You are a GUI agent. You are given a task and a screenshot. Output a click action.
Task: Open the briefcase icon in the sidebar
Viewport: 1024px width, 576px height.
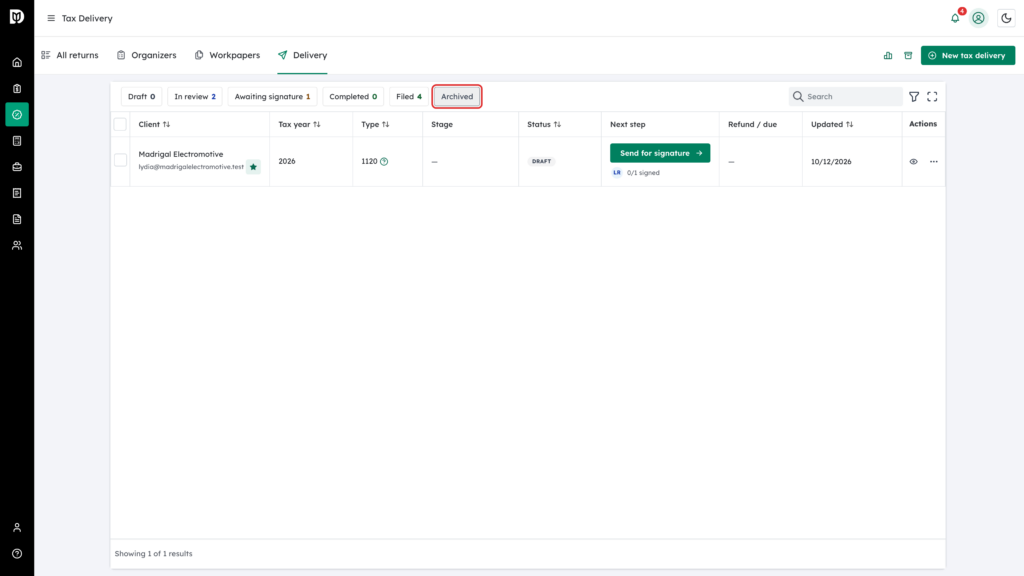click(17, 167)
